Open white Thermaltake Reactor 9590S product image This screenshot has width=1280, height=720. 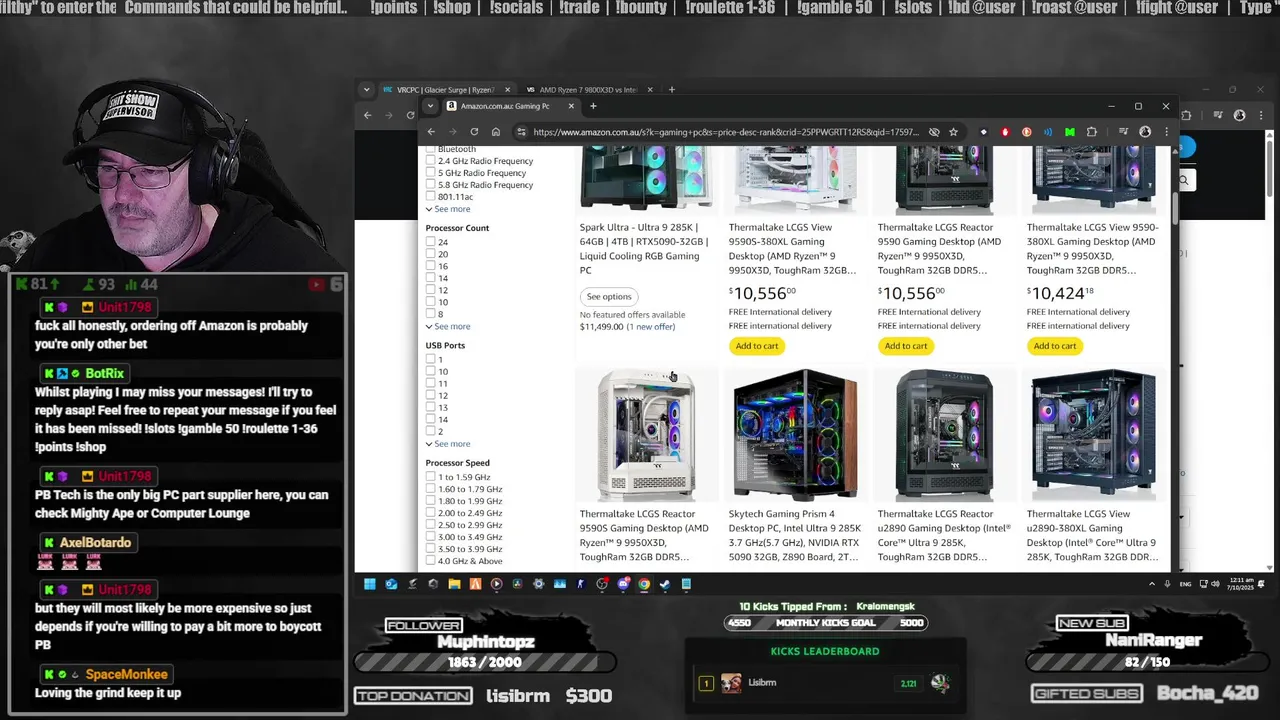tap(645, 434)
